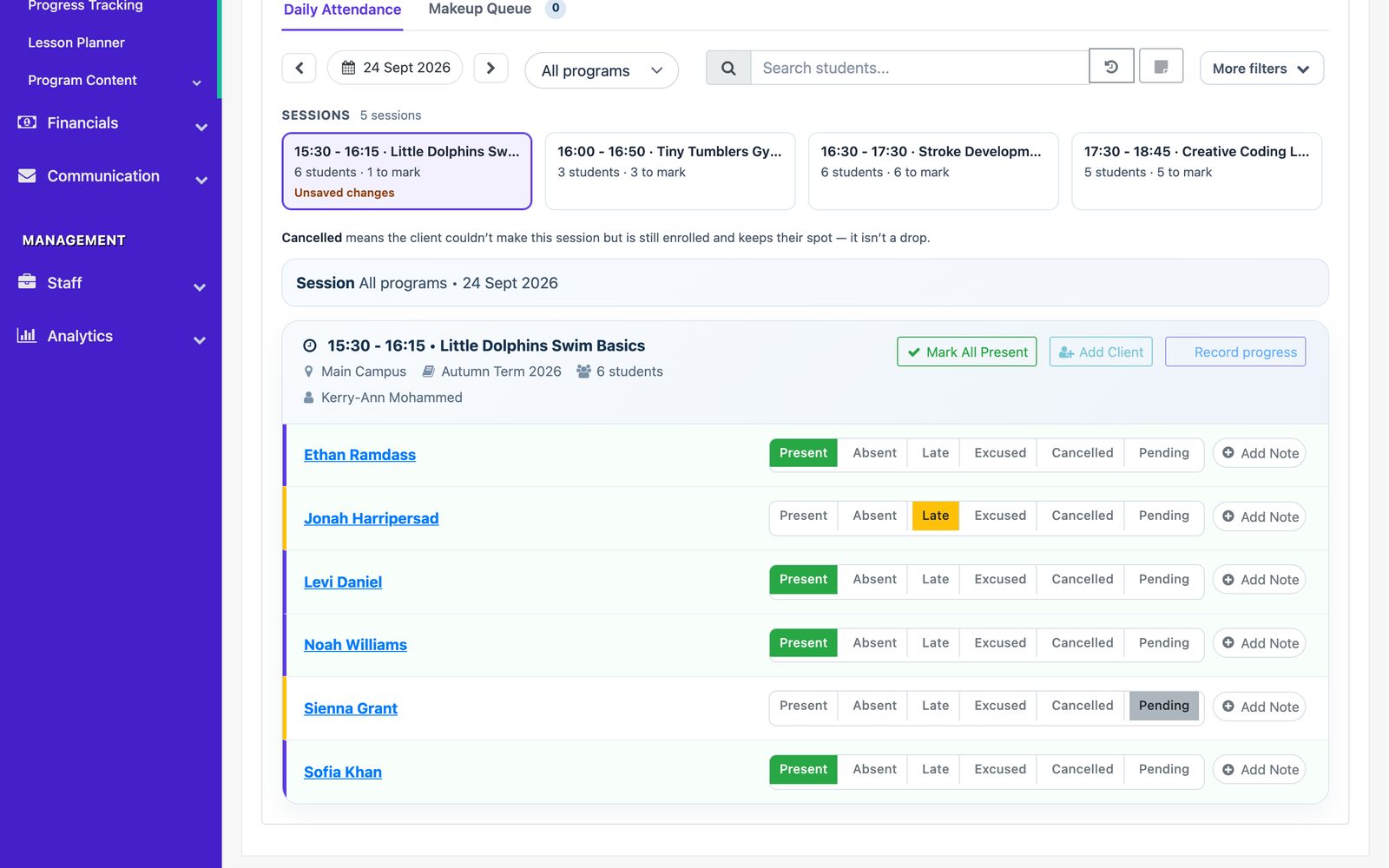
Task: Open Ethan Ramdass profile link
Action: [x=359, y=455]
